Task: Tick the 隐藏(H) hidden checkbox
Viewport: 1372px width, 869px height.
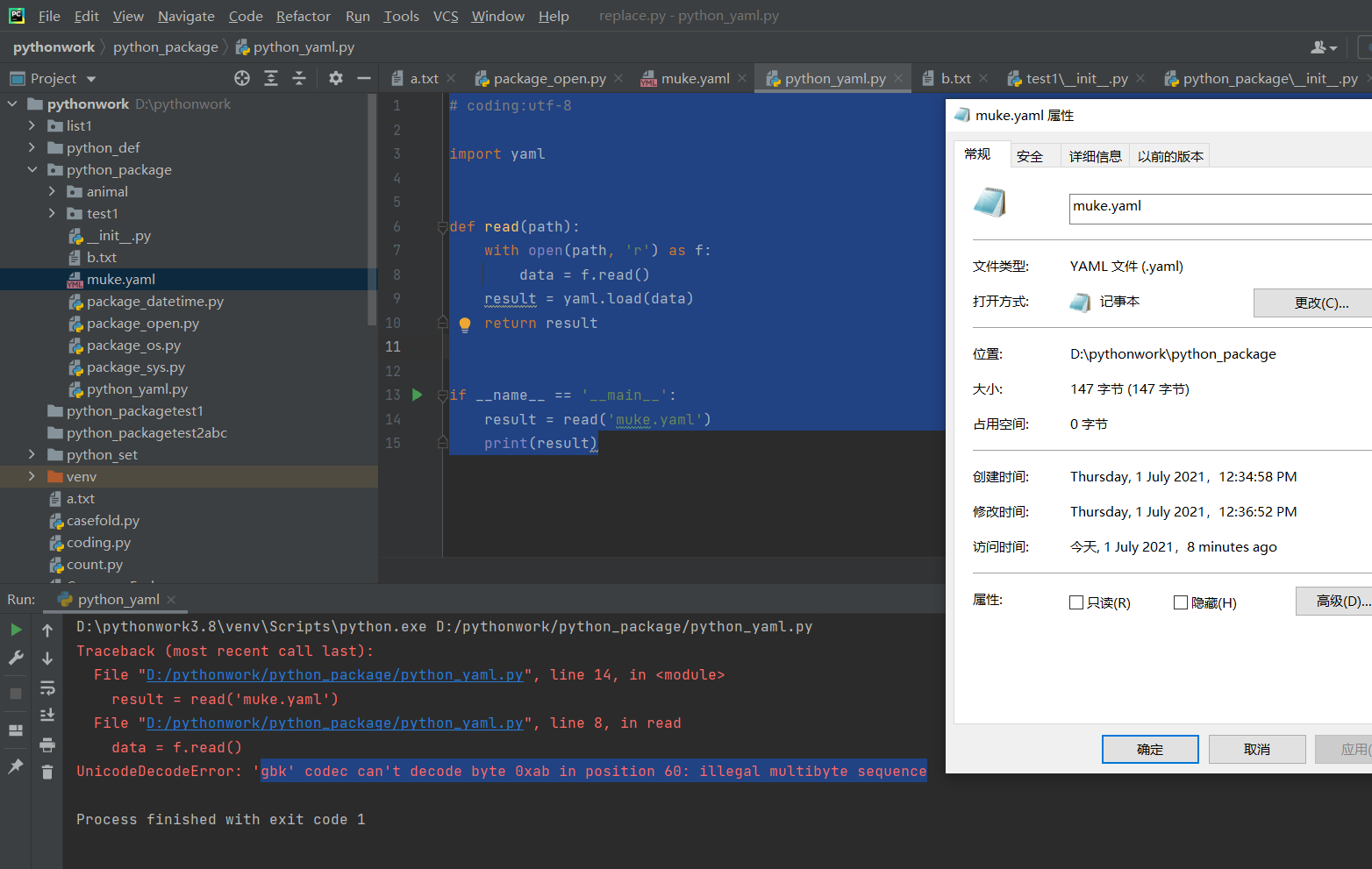Action: coord(1181,602)
